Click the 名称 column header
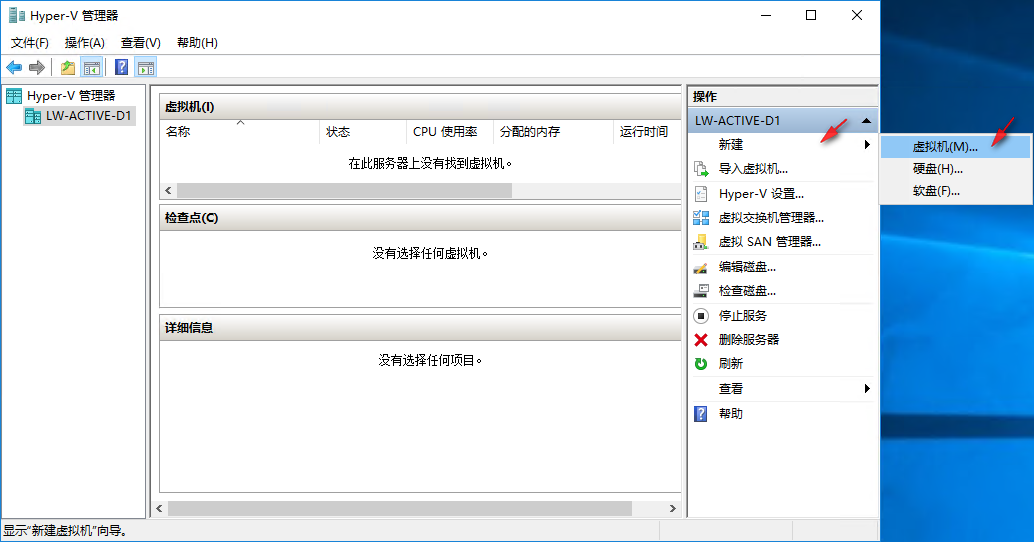The height and width of the screenshot is (542, 1034). 239,132
